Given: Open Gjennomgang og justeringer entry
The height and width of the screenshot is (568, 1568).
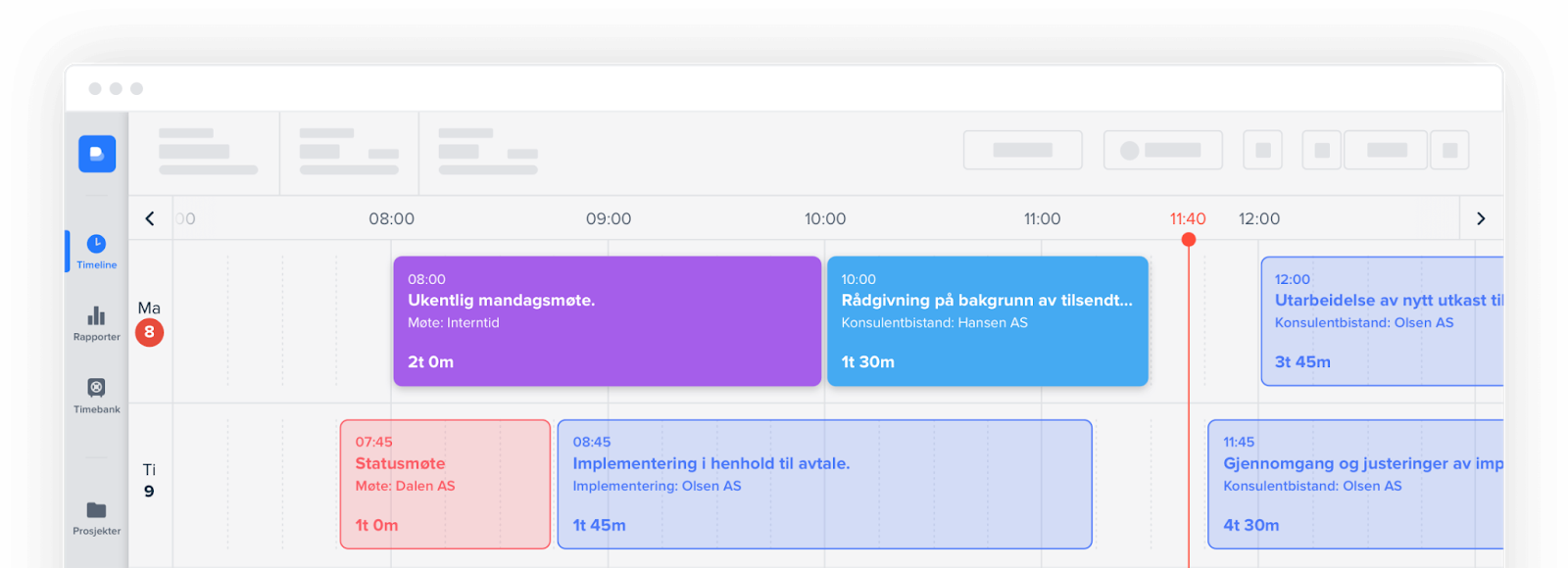Looking at the screenshot, I should [1356, 485].
